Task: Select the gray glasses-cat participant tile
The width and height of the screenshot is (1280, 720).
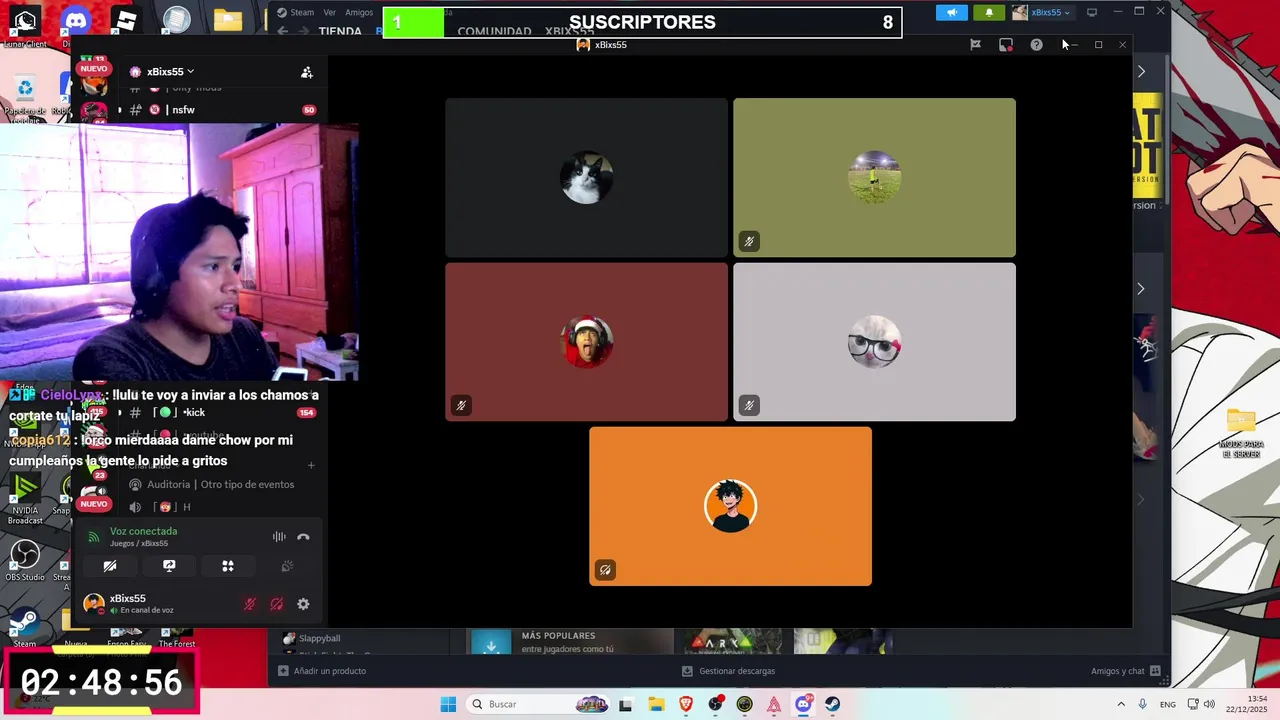Action: [x=874, y=342]
